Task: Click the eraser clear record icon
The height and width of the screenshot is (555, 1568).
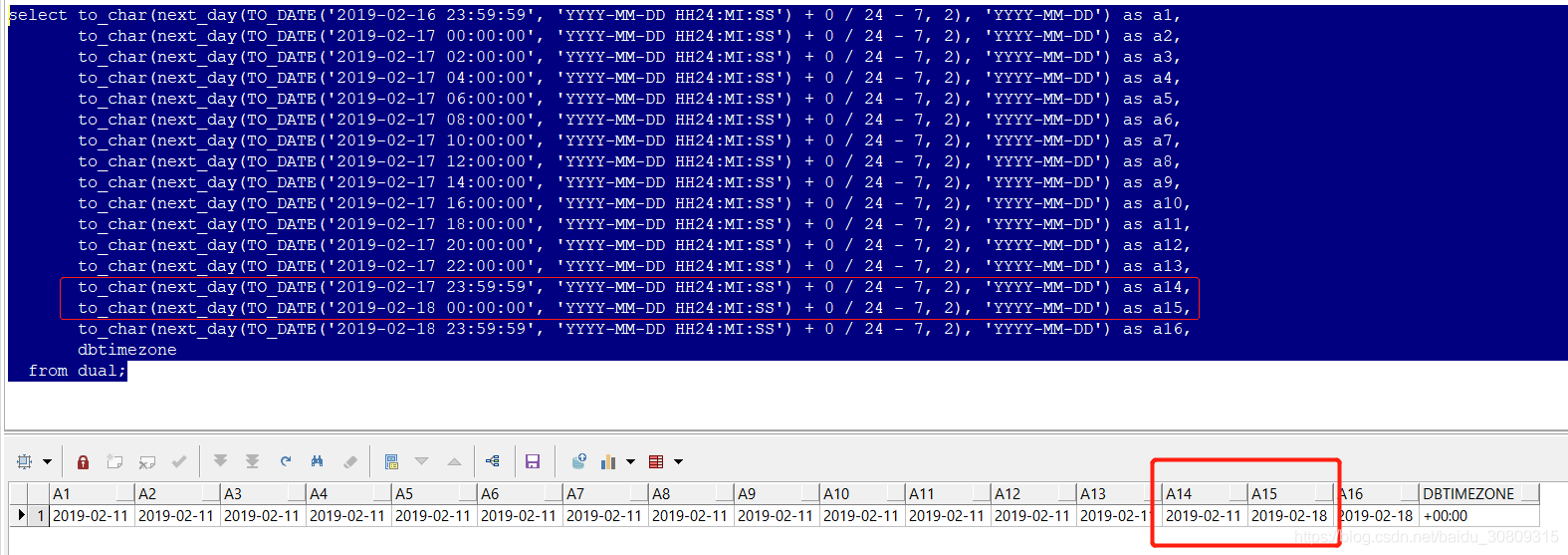Action: coord(349,461)
